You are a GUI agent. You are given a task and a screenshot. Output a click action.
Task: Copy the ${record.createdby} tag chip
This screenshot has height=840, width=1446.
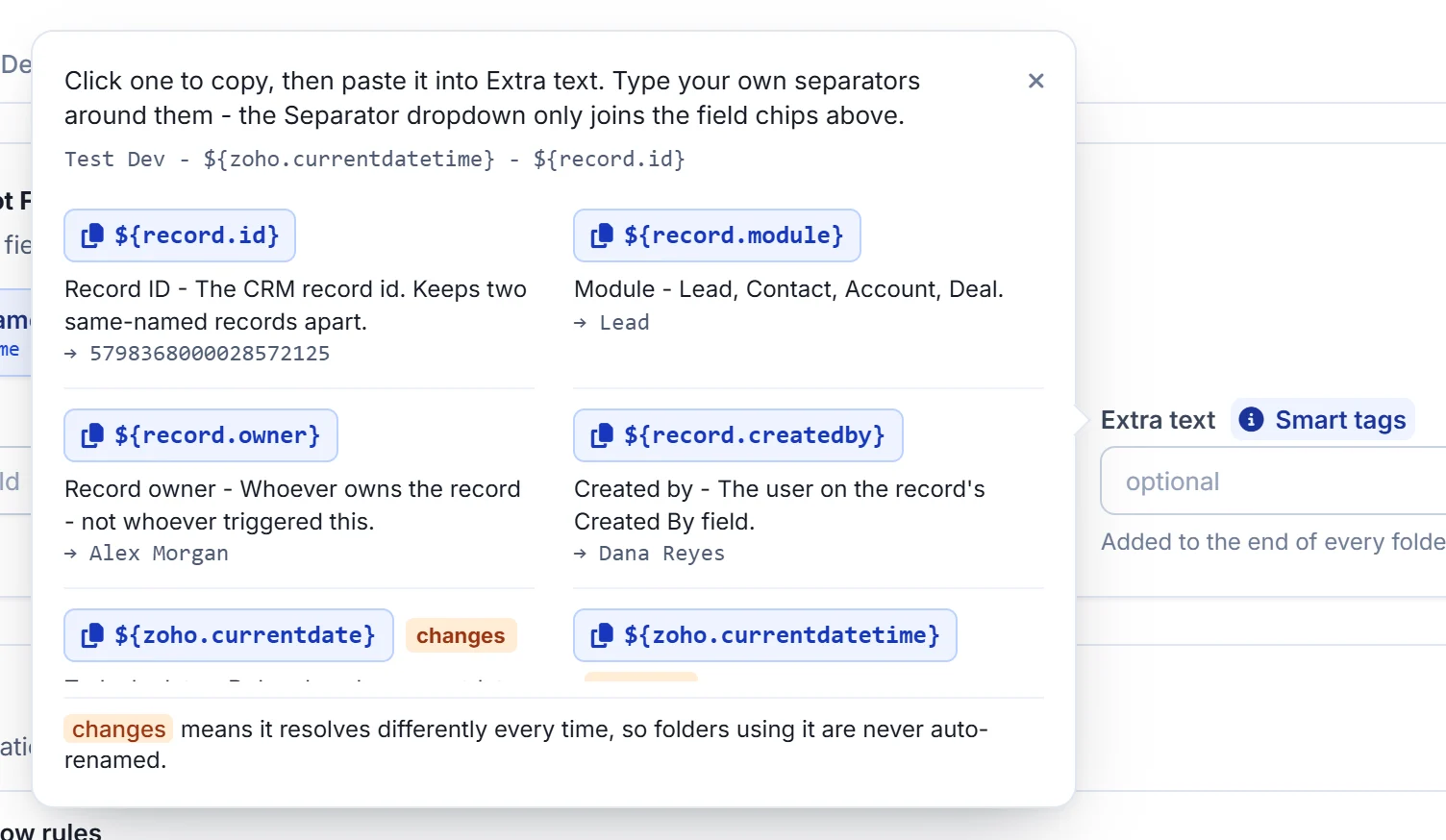[738, 435]
